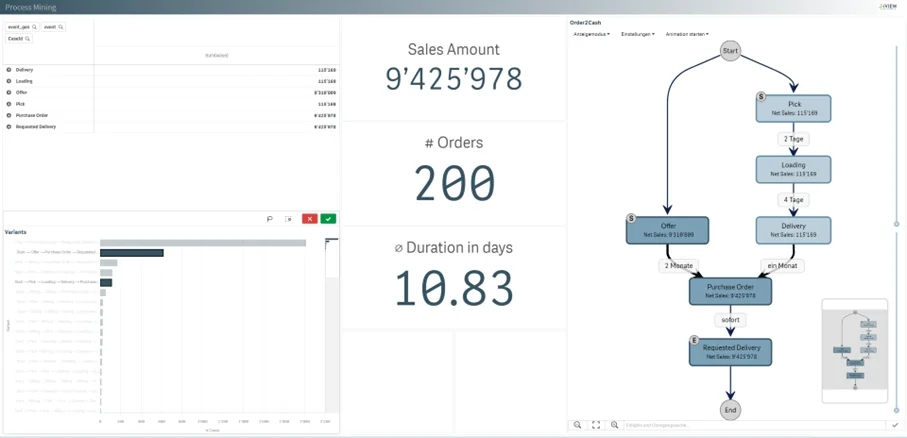Click the process graph minimap thumbnail
The width and height of the screenshot is (907, 438).
tap(854, 343)
